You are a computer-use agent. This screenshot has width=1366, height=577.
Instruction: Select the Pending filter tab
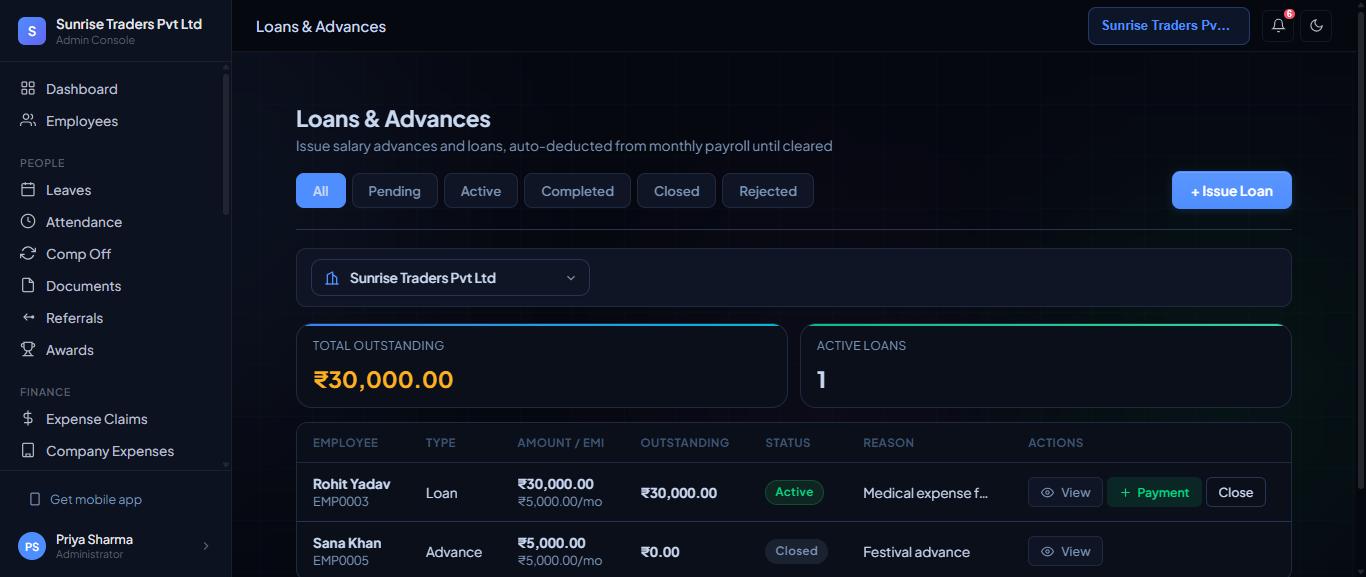pos(395,191)
